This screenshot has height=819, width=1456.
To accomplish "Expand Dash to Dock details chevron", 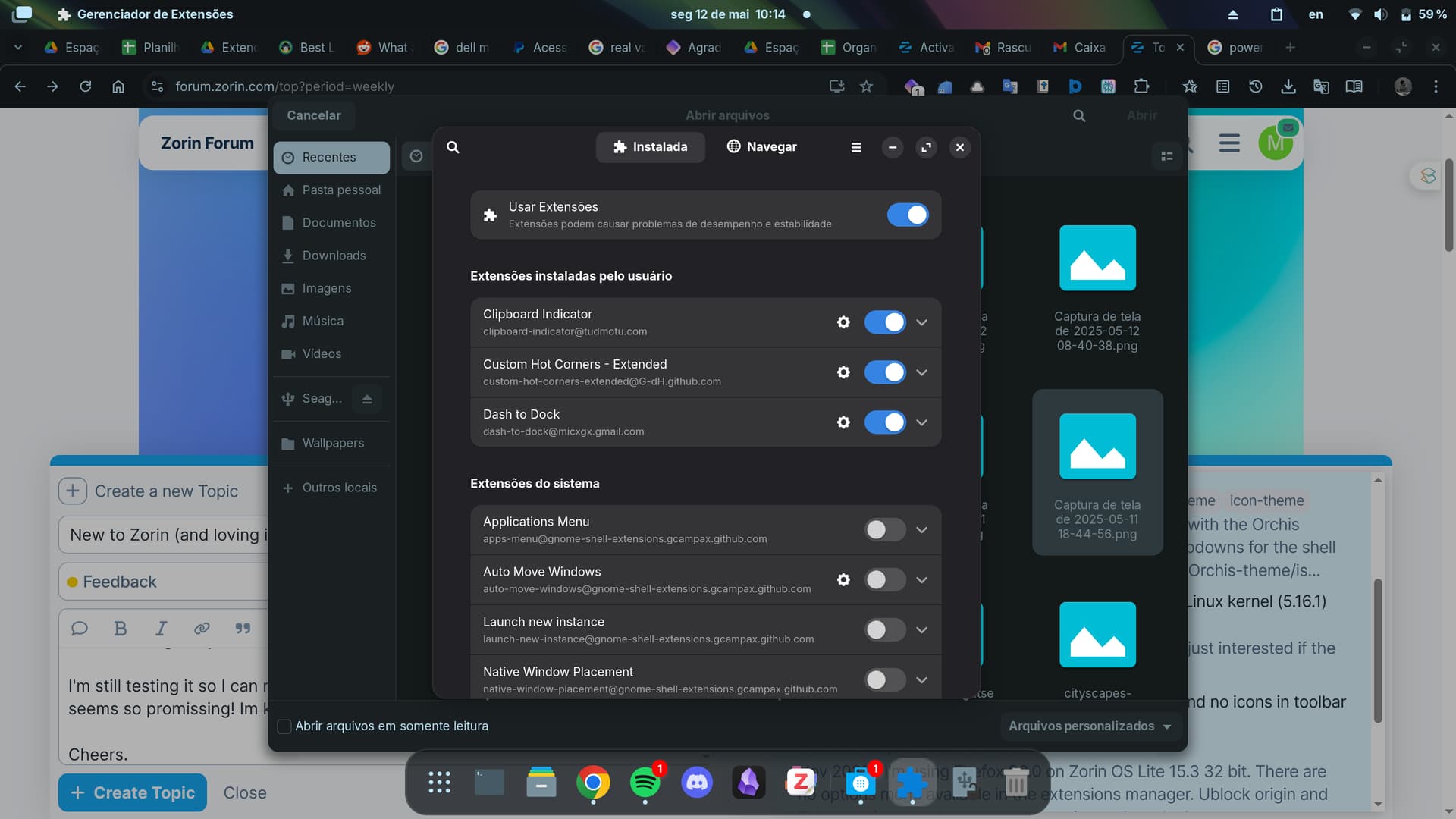I will (921, 422).
